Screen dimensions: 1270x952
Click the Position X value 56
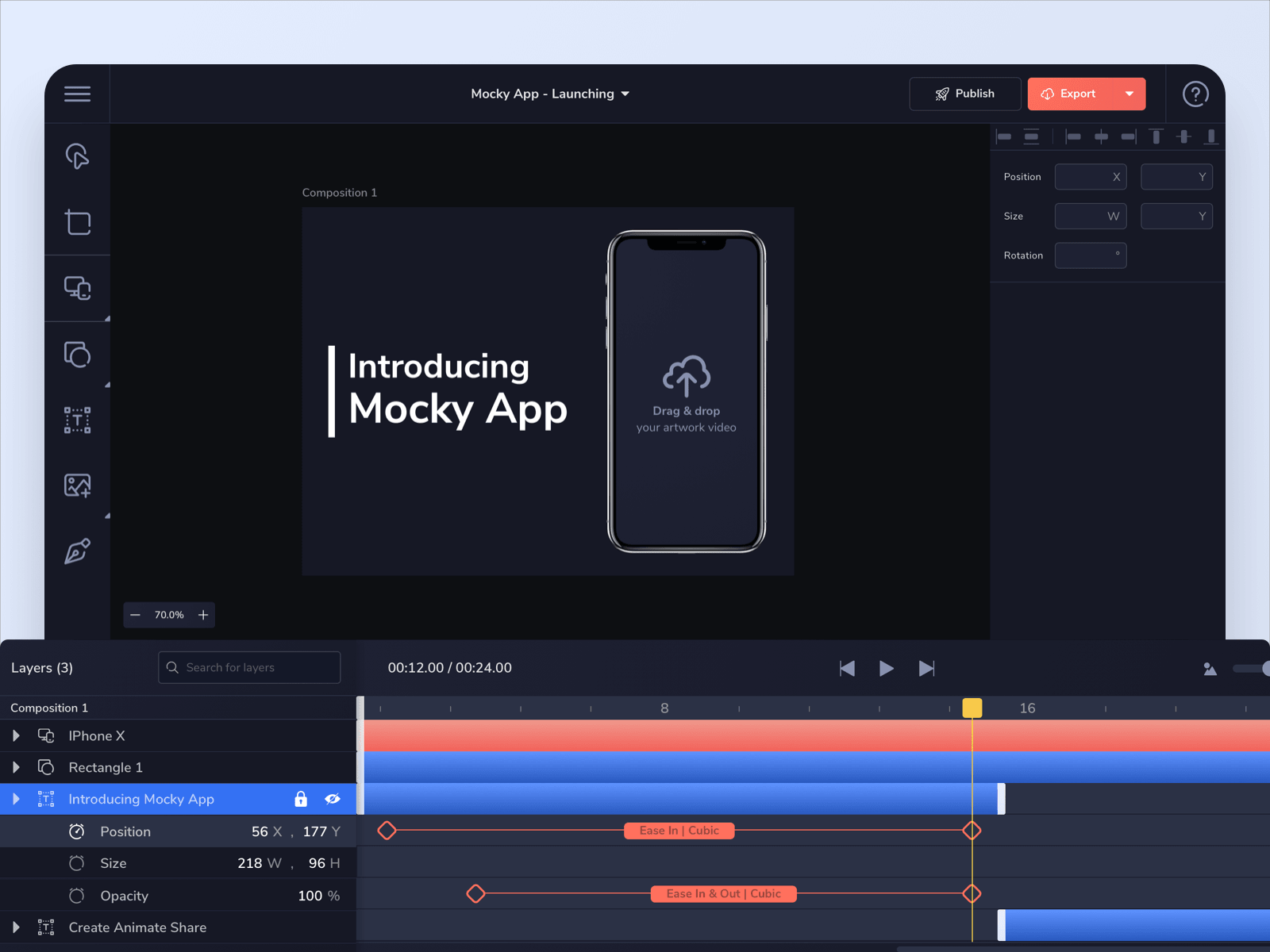260,831
